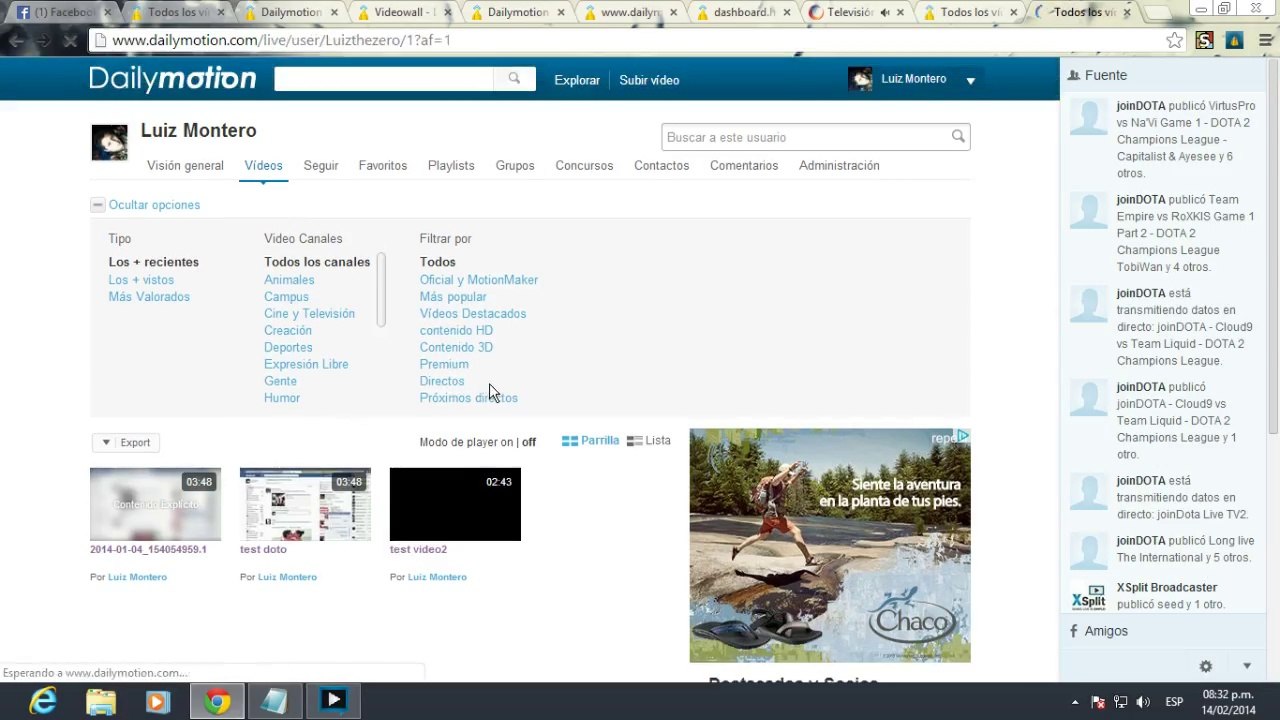Click the sidebar collapse arrow

tap(1247, 666)
